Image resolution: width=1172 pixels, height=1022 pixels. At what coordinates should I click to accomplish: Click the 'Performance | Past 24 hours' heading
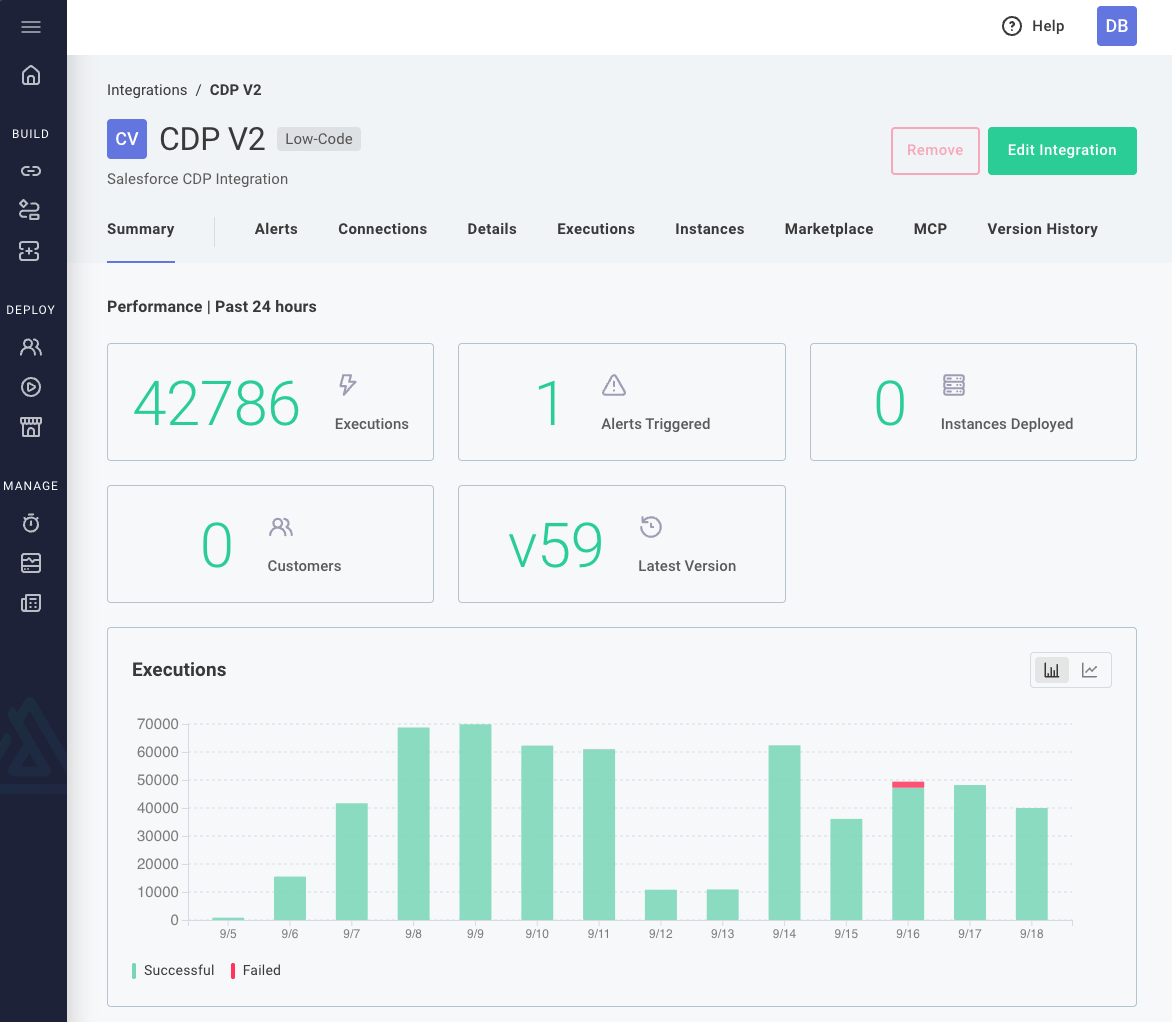(212, 307)
